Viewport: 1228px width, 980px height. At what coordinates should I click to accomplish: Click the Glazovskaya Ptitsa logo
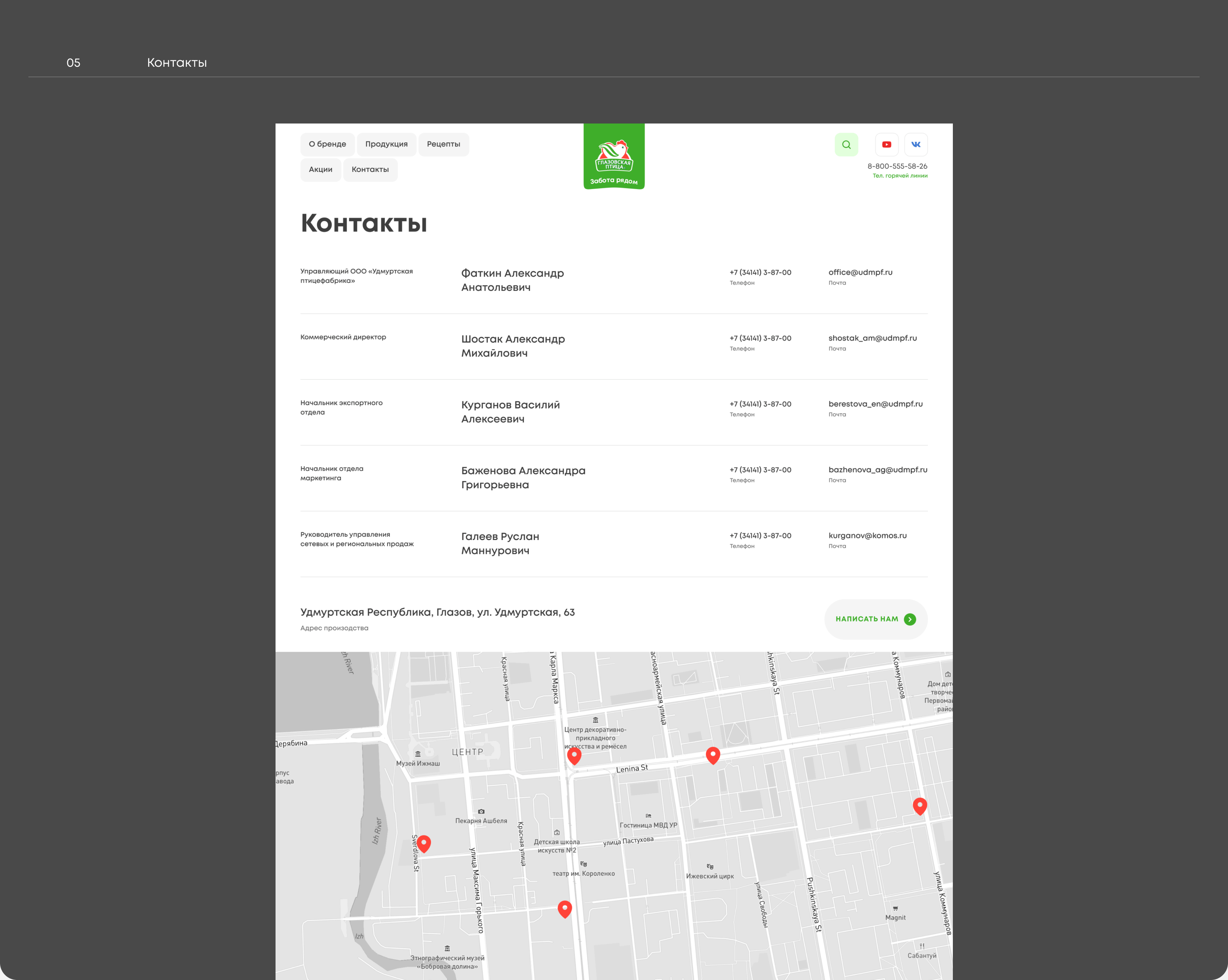click(614, 156)
